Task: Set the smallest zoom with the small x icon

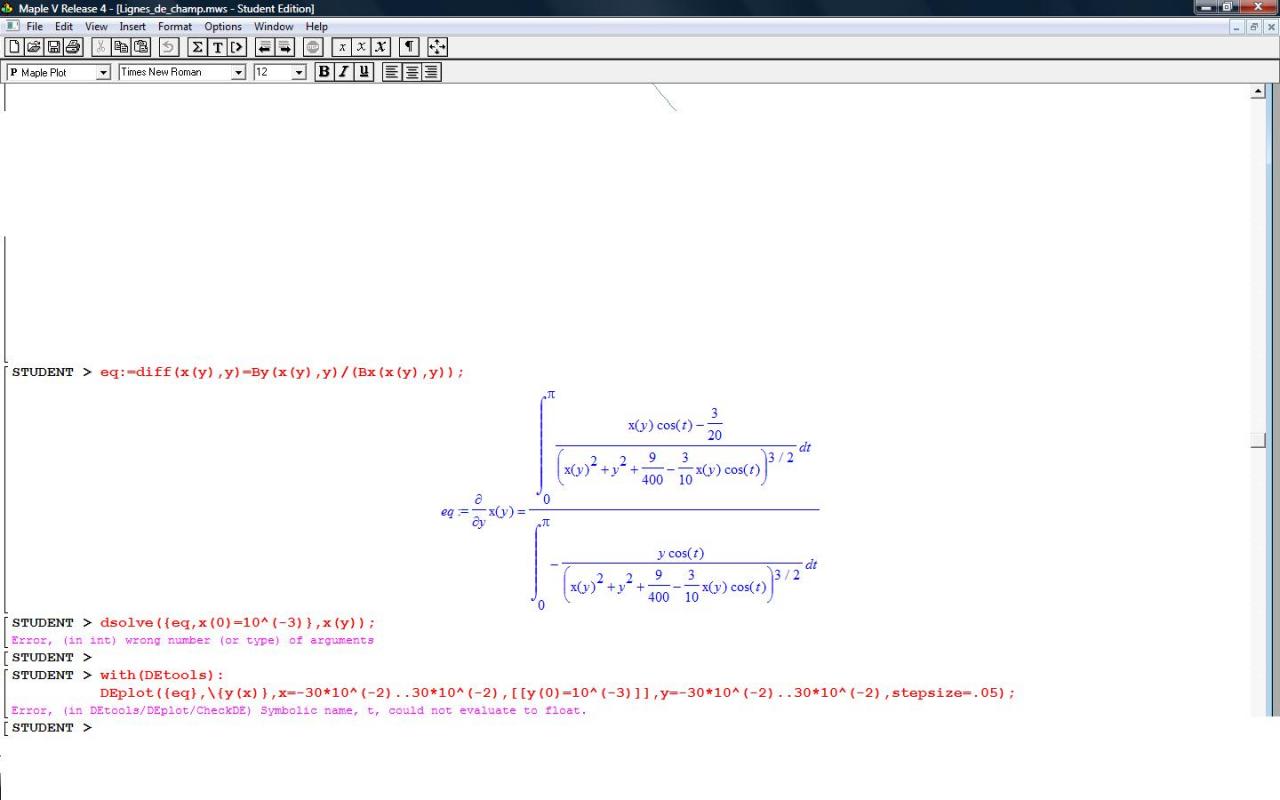Action: [x=342, y=47]
